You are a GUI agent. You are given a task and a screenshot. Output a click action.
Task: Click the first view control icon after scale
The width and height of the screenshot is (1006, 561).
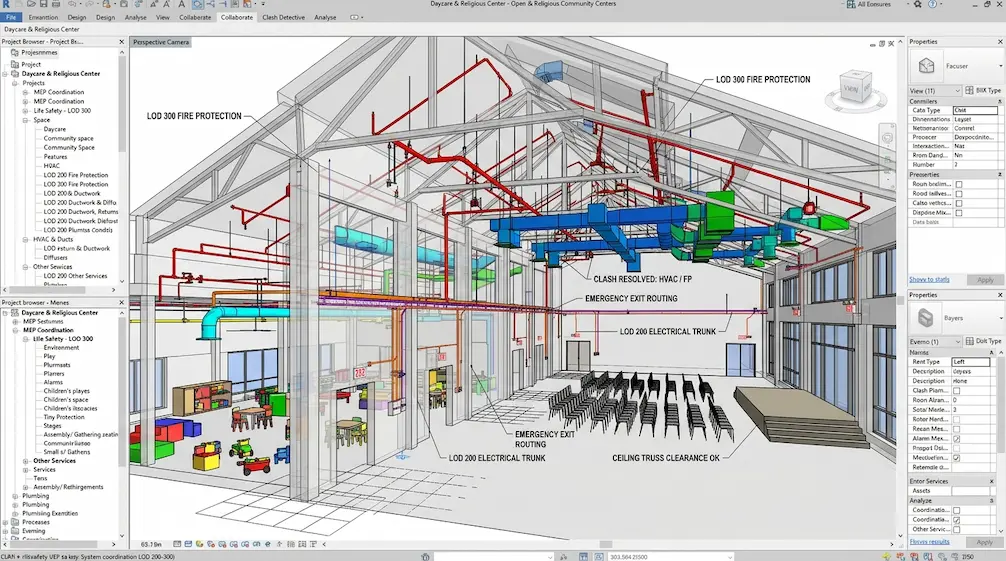pyautogui.click(x=177, y=544)
